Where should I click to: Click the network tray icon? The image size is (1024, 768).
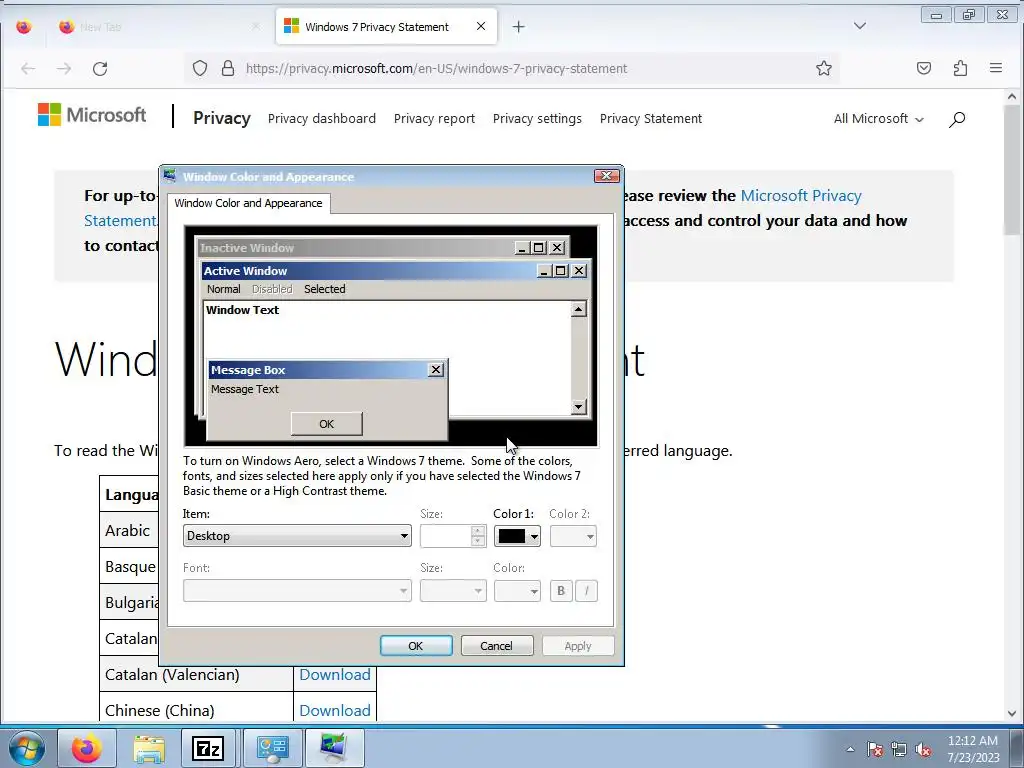click(899, 749)
